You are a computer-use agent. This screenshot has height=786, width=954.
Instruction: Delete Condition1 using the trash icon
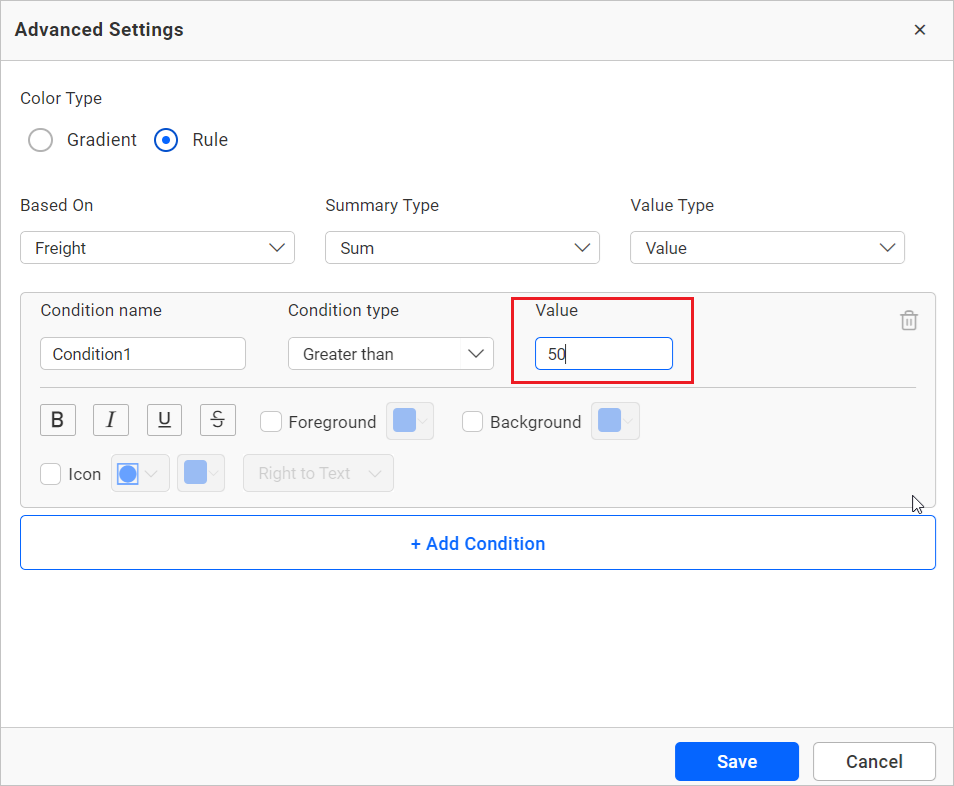pyautogui.click(x=908, y=321)
